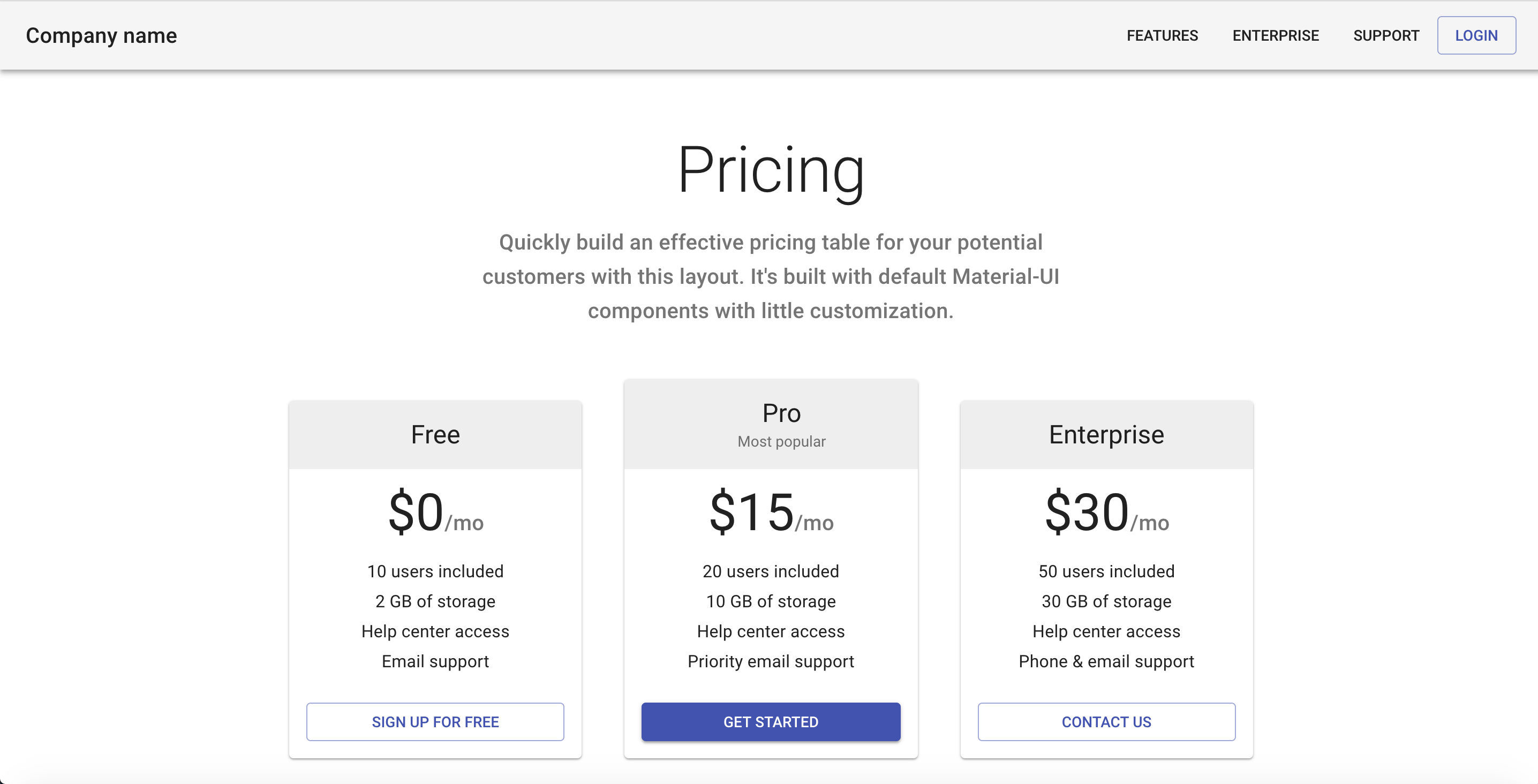1538x784 pixels.
Task: Open the Features nav link
Action: (1162, 36)
